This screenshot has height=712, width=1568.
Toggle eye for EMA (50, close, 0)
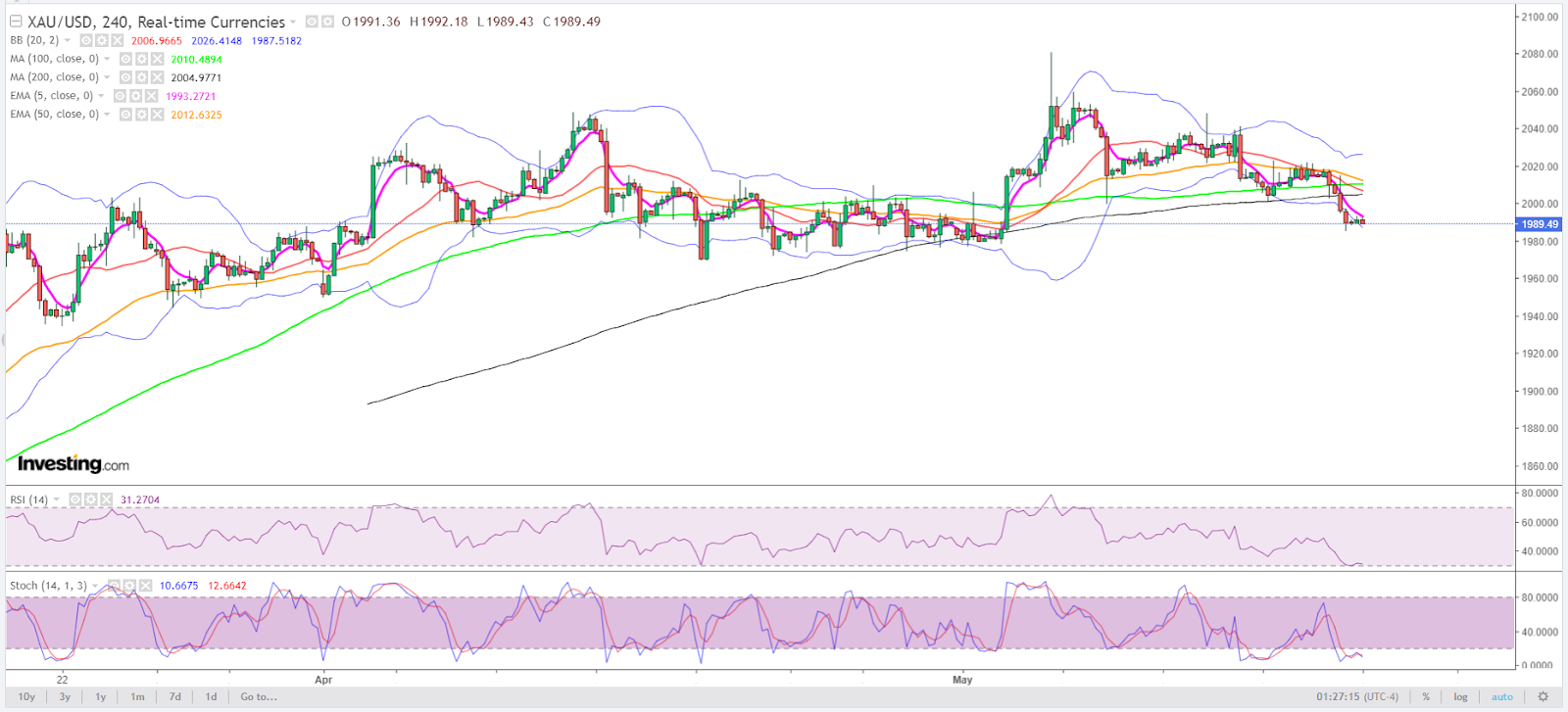coord(125,115)
